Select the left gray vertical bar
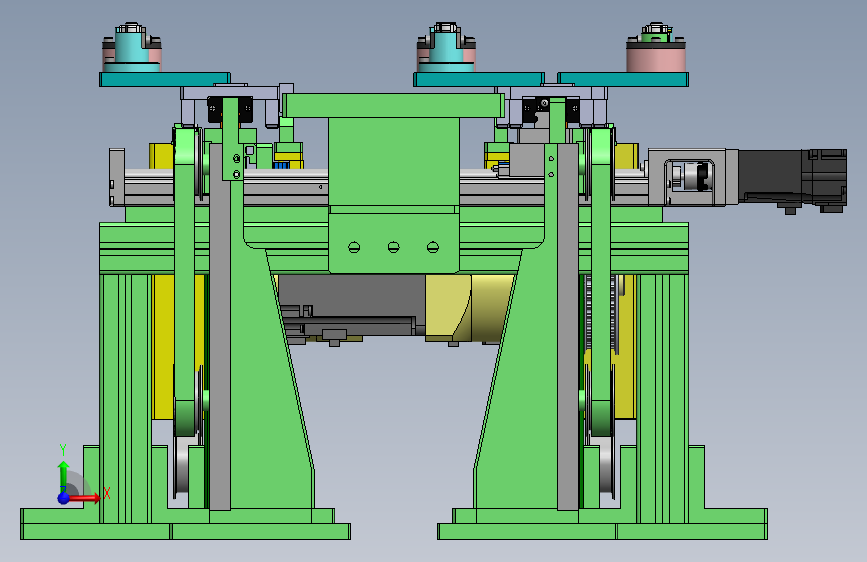The image size is (867, 562). tap(220, 326)
